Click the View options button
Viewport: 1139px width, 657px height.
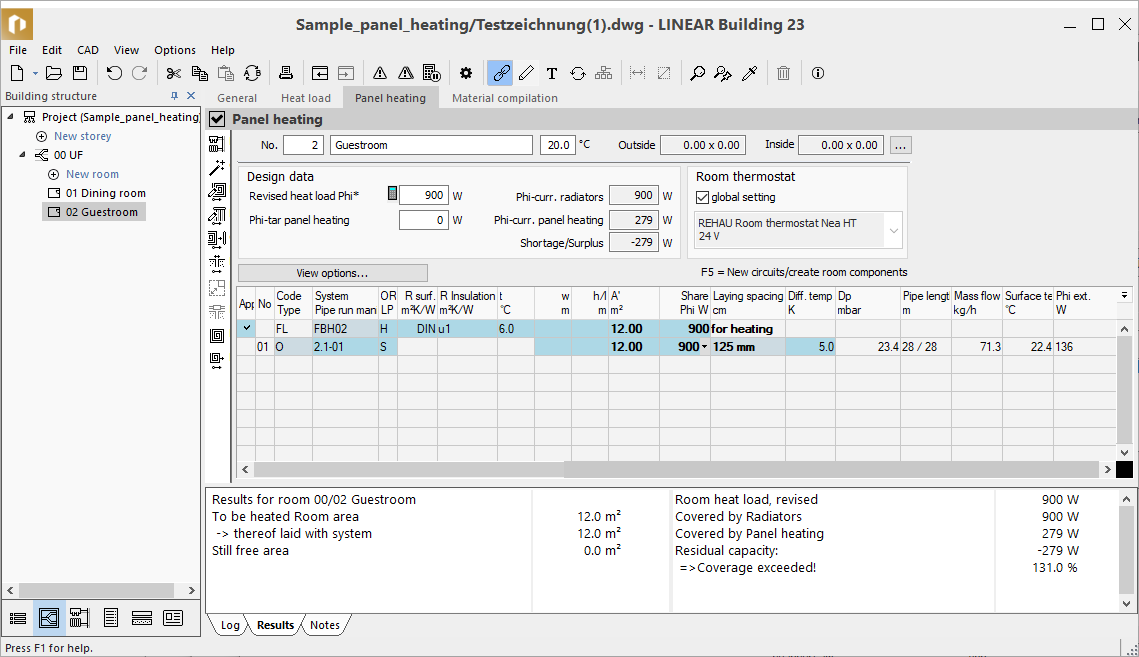click(333, 273)
